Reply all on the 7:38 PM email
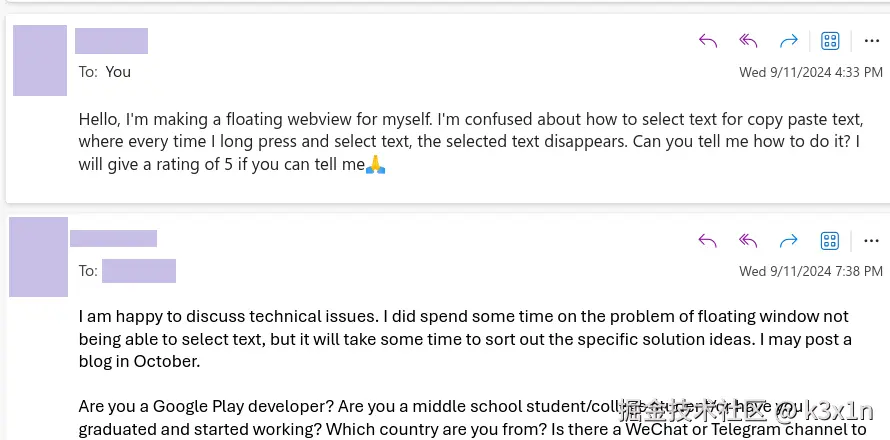 point(748,240)
